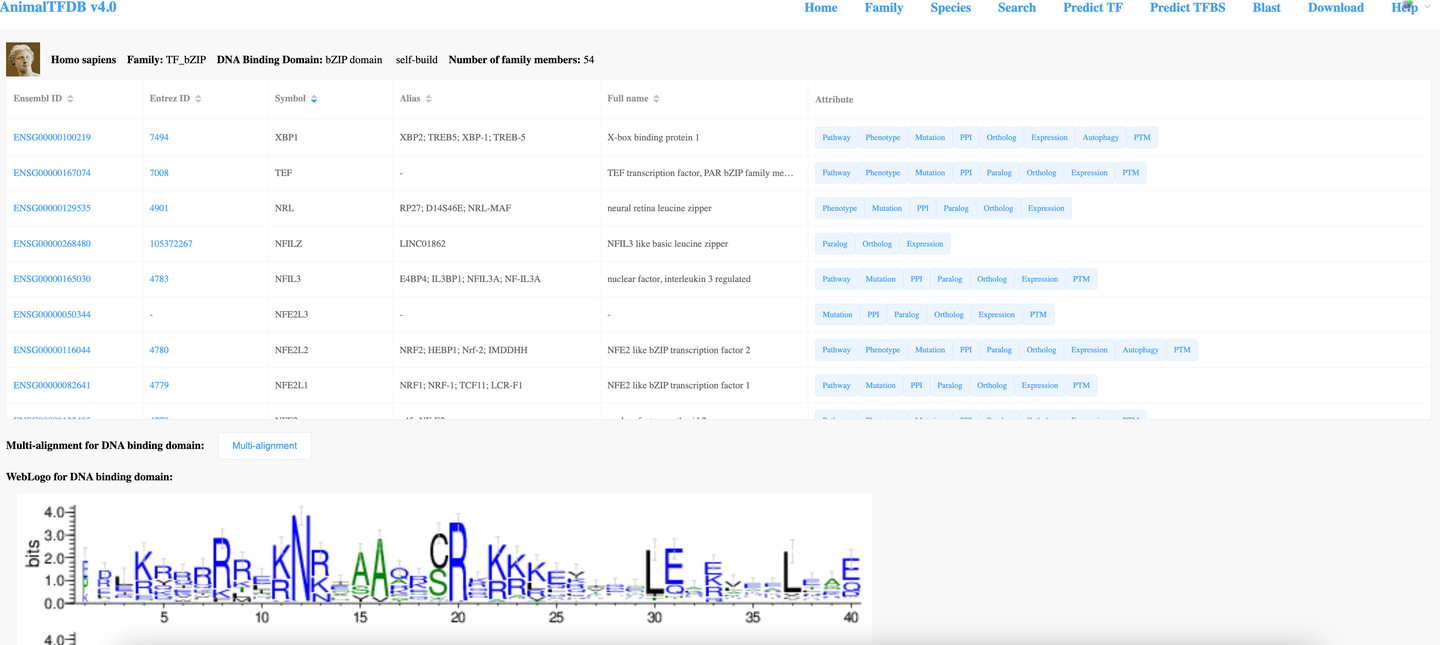Select Autophagy tag in XBP1 row

(x=1100, y=138)
